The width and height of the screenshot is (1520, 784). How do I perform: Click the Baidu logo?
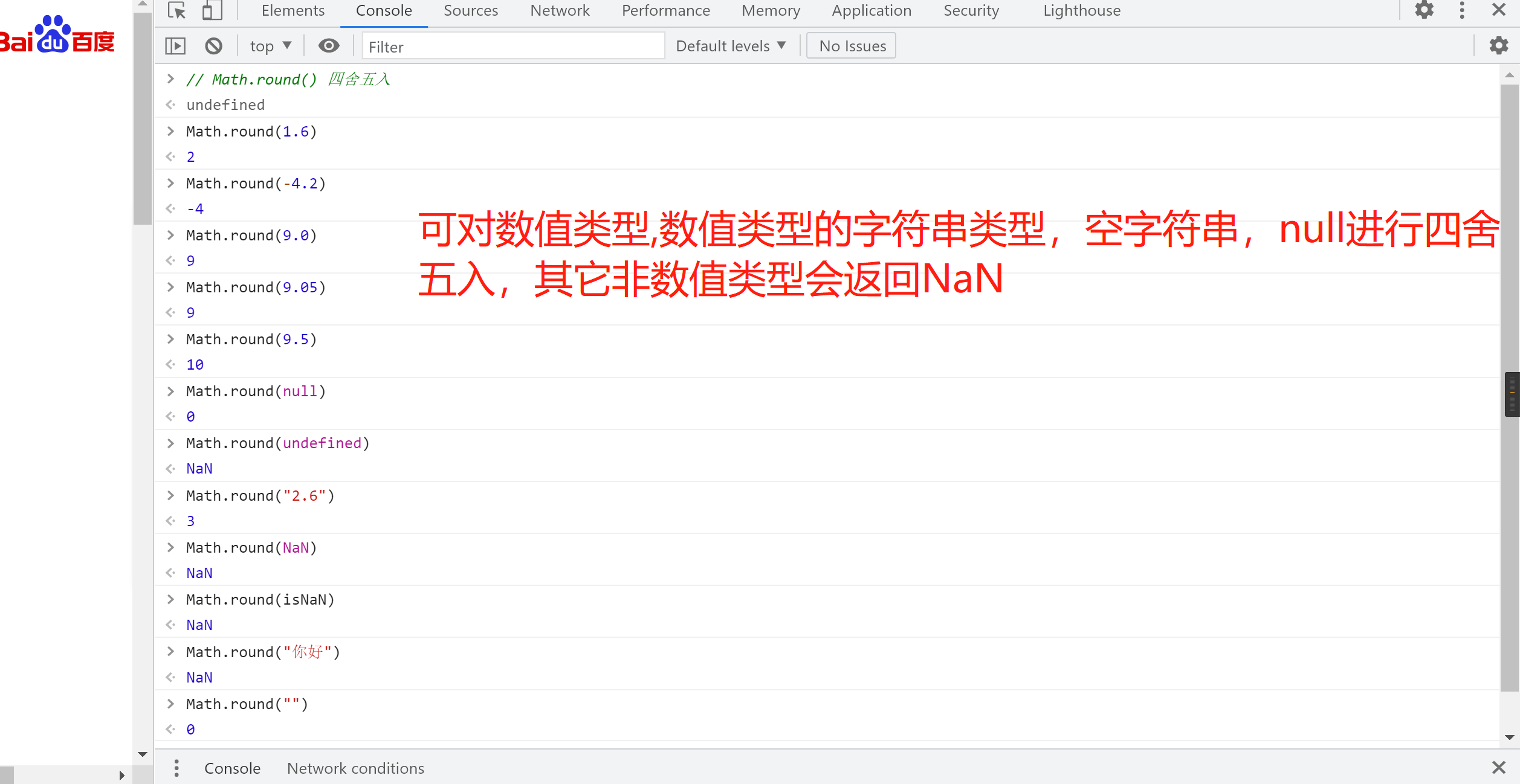tap(57, 35)
